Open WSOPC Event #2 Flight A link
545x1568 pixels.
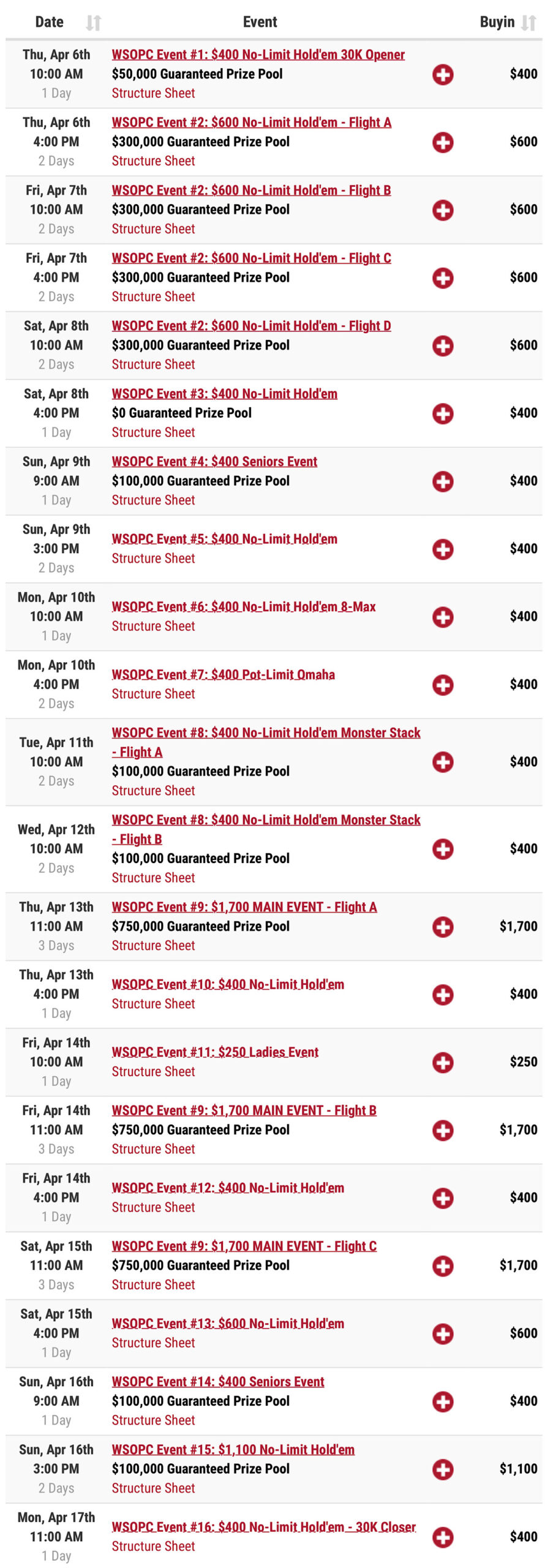coord(251,123)
